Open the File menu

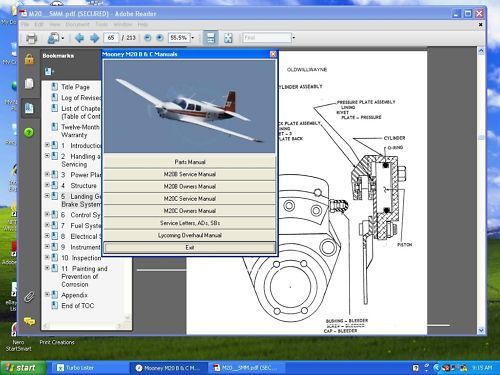25,25
